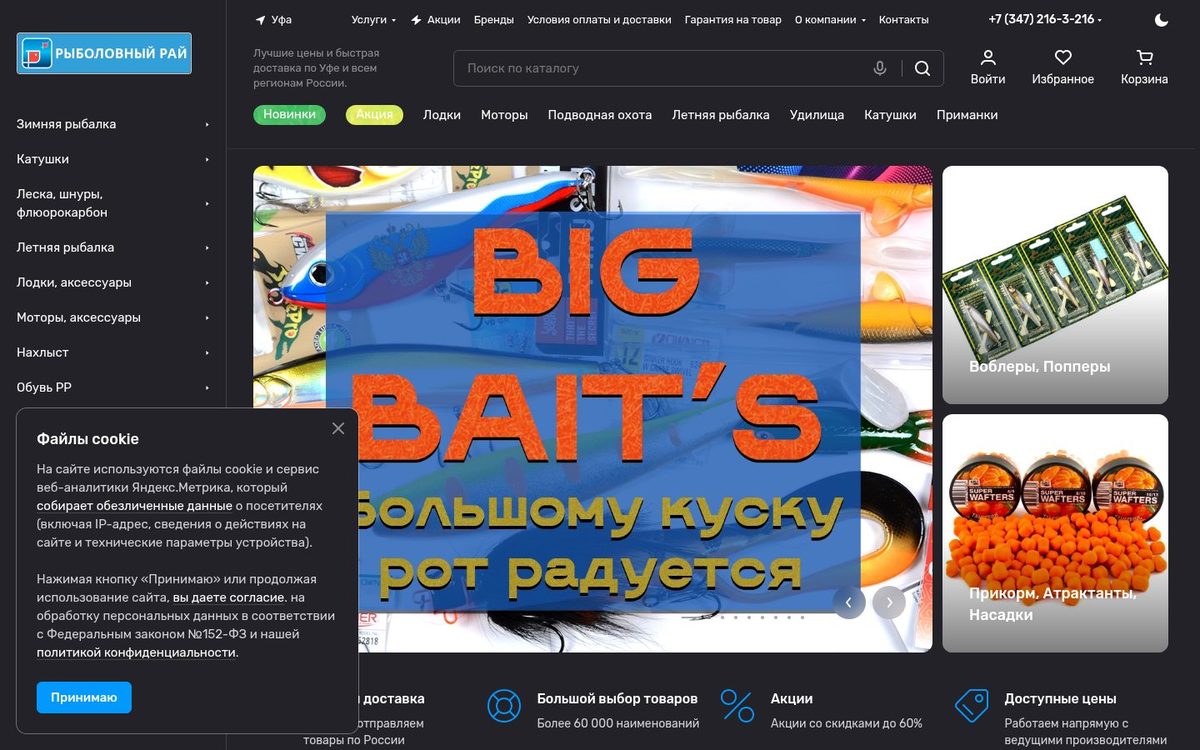Go to next banner slide arrow
The height and width of the screenshot is (750, 1200).
(889, 602)
